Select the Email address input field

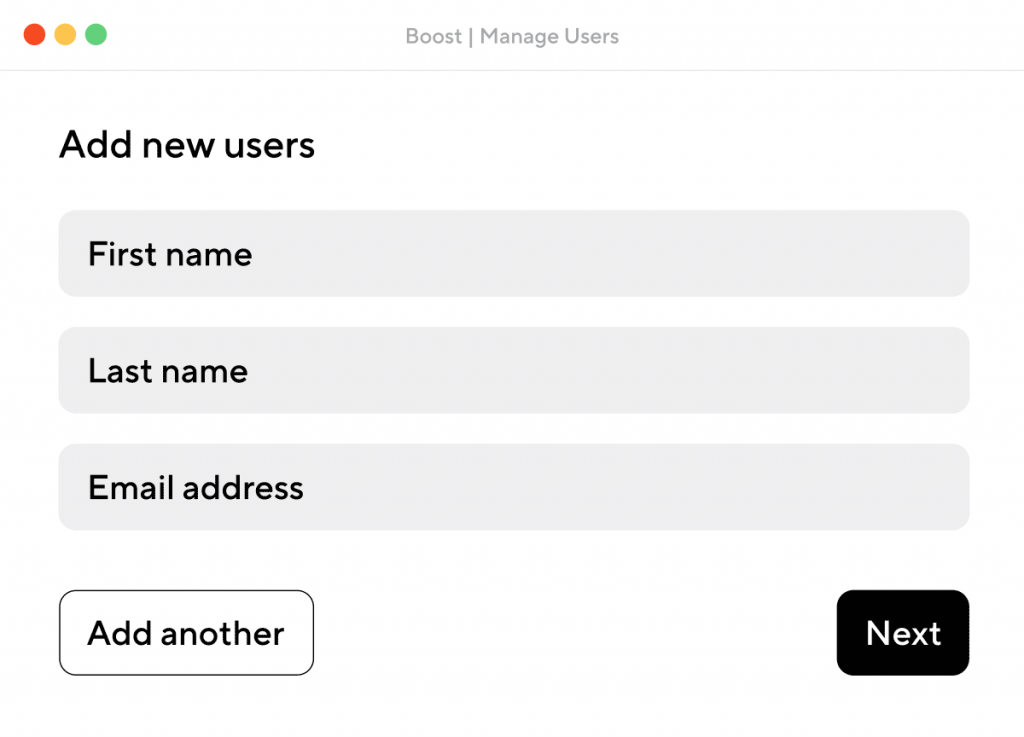(514, 488)
